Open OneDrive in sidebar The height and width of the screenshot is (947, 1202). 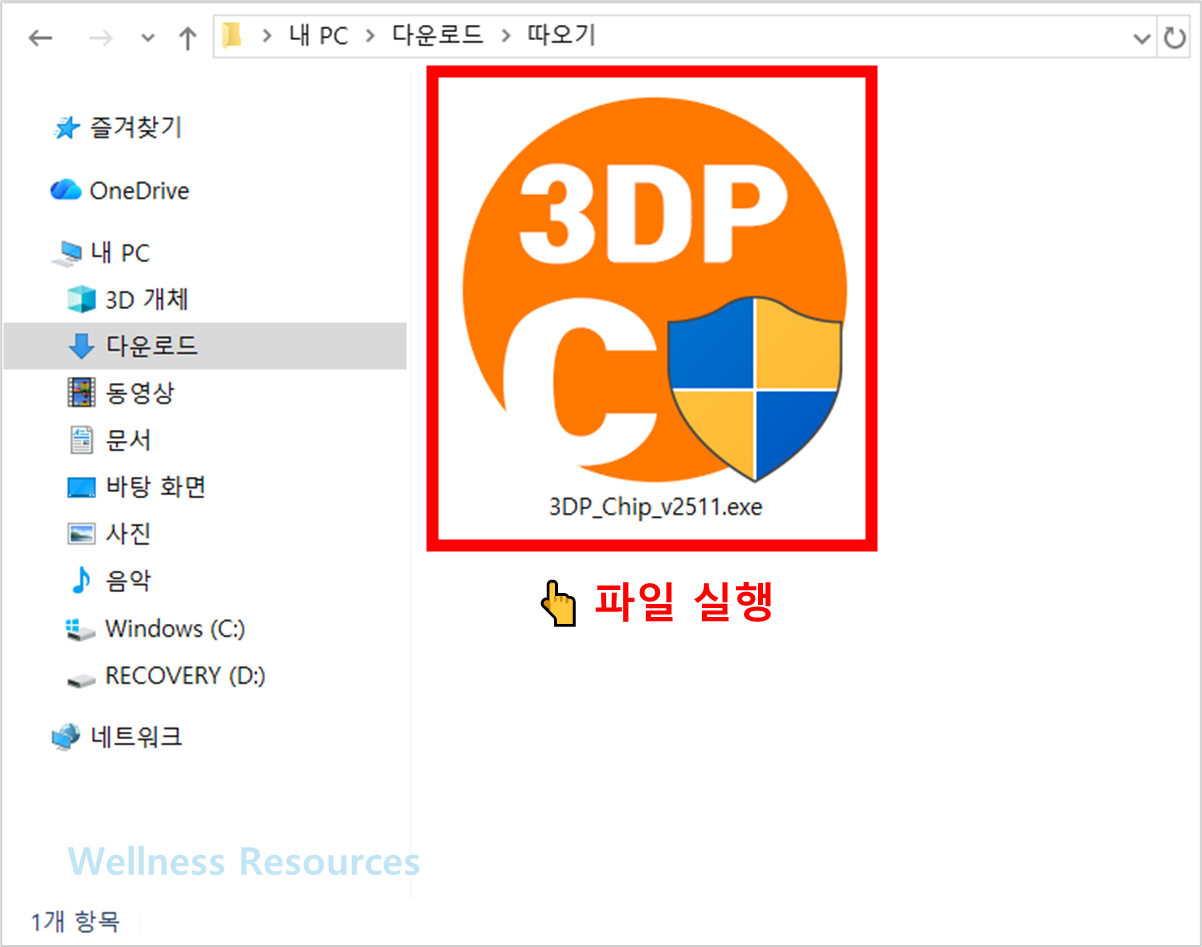[x=139, y=190]
